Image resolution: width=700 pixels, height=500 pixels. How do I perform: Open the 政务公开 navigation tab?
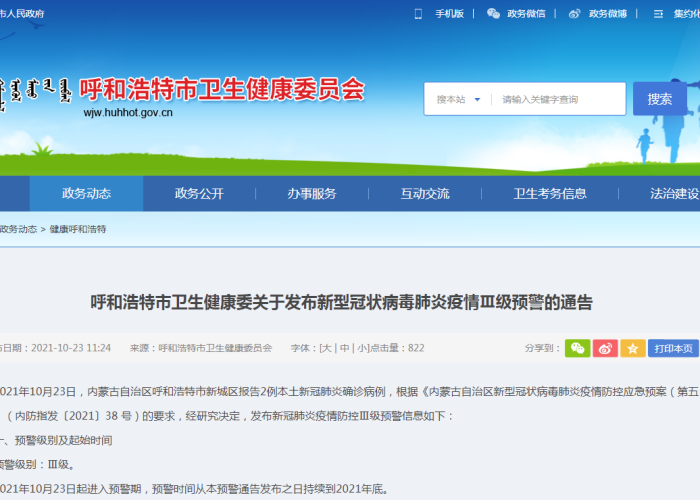coord(199,193)
